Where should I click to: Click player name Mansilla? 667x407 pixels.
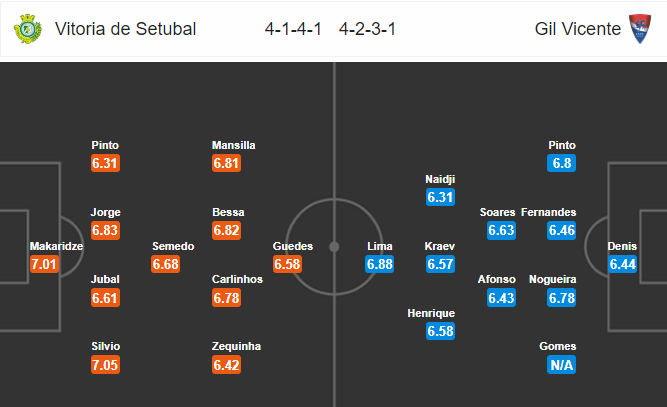coord(234,145)
